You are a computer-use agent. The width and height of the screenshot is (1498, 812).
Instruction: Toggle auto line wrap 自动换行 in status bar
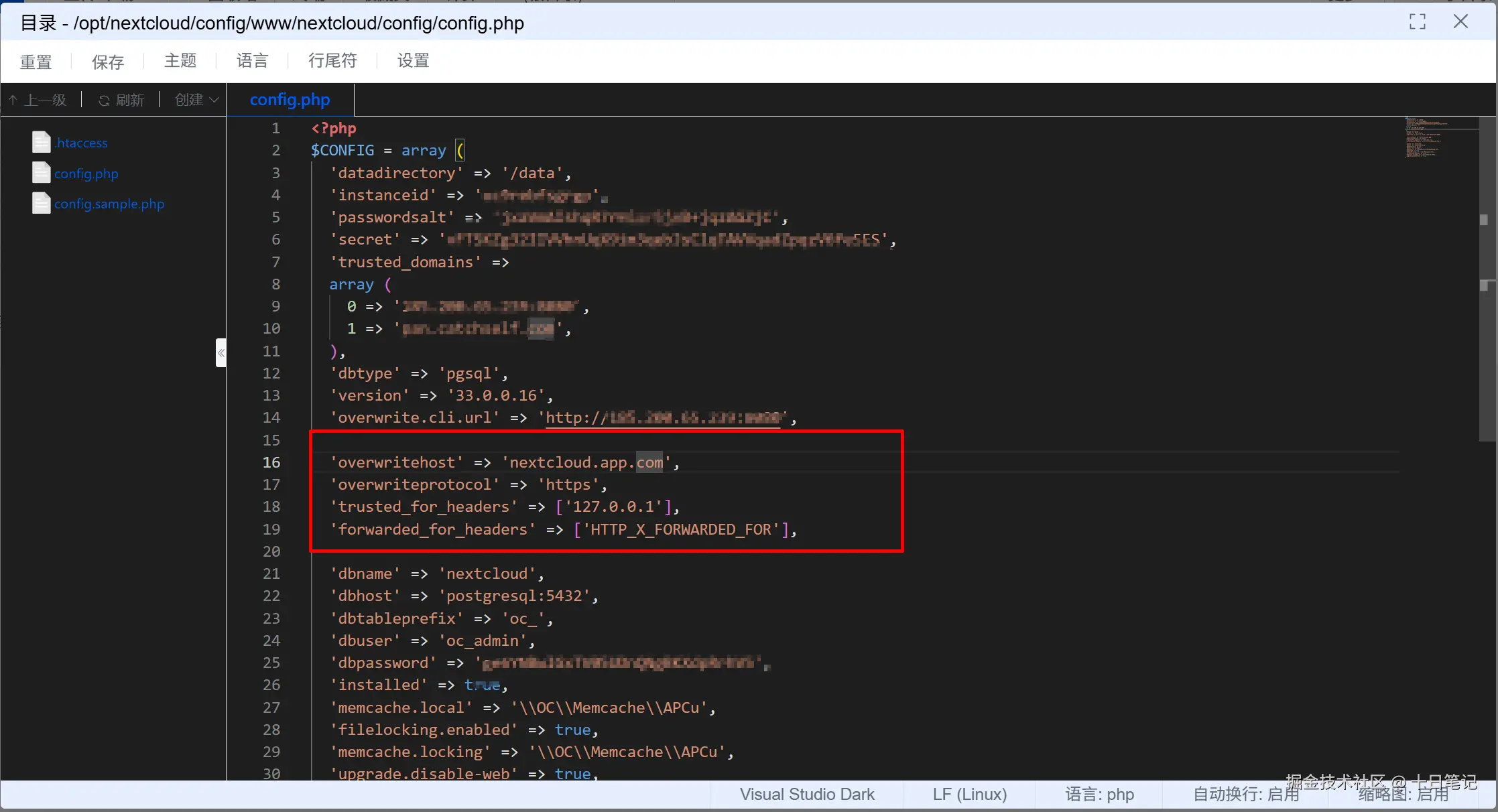pyautogui.click(x=1246, y=795)
